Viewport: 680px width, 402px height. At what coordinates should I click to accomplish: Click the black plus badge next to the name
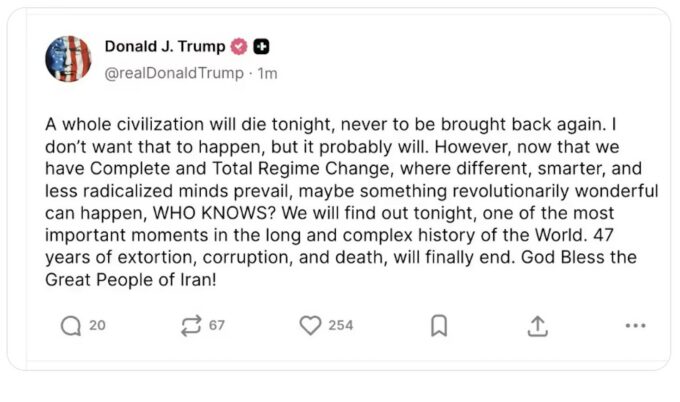[x=262, y=47]
